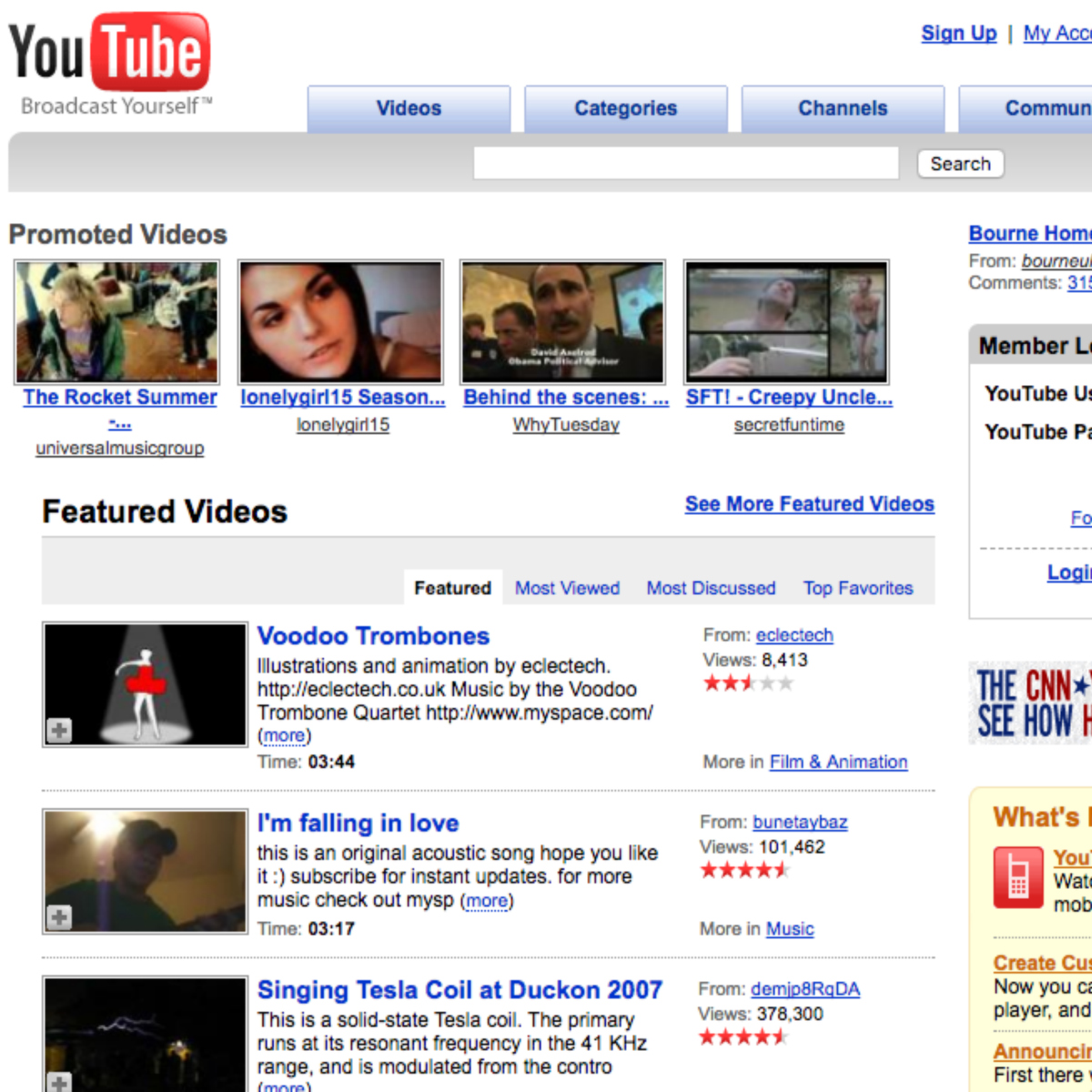Click the star rating for Voodoo Trombones
This screenshot has width=1092, height=1092.
click(x=748, y=683)
